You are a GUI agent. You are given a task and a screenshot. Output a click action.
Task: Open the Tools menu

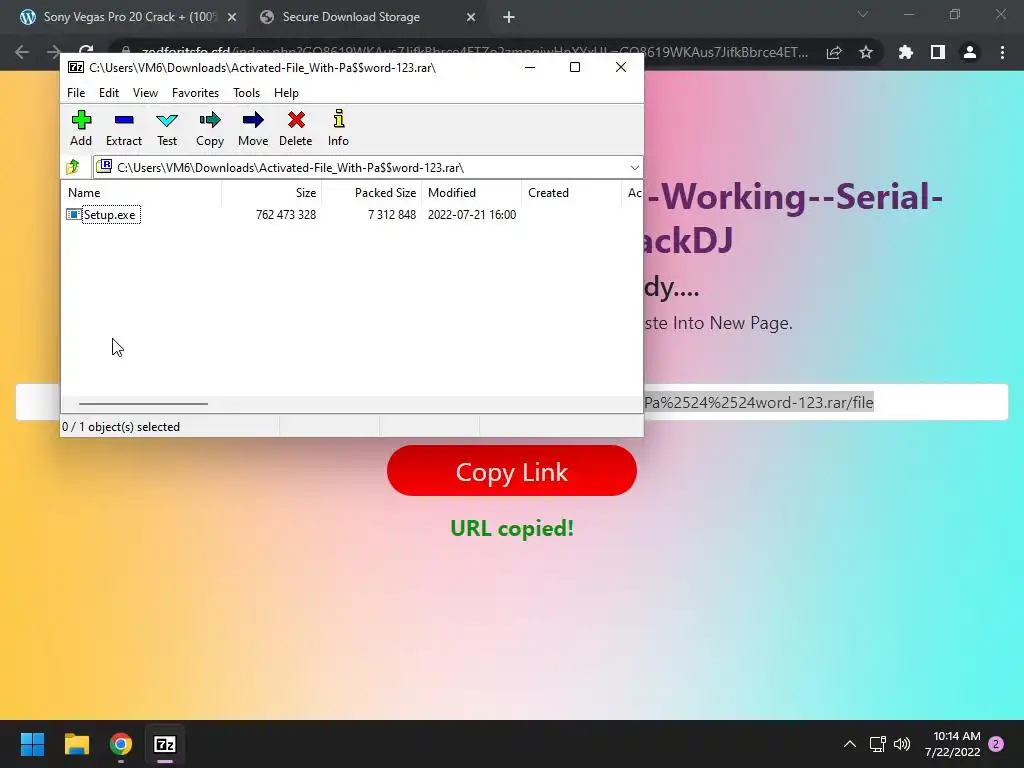246,93
